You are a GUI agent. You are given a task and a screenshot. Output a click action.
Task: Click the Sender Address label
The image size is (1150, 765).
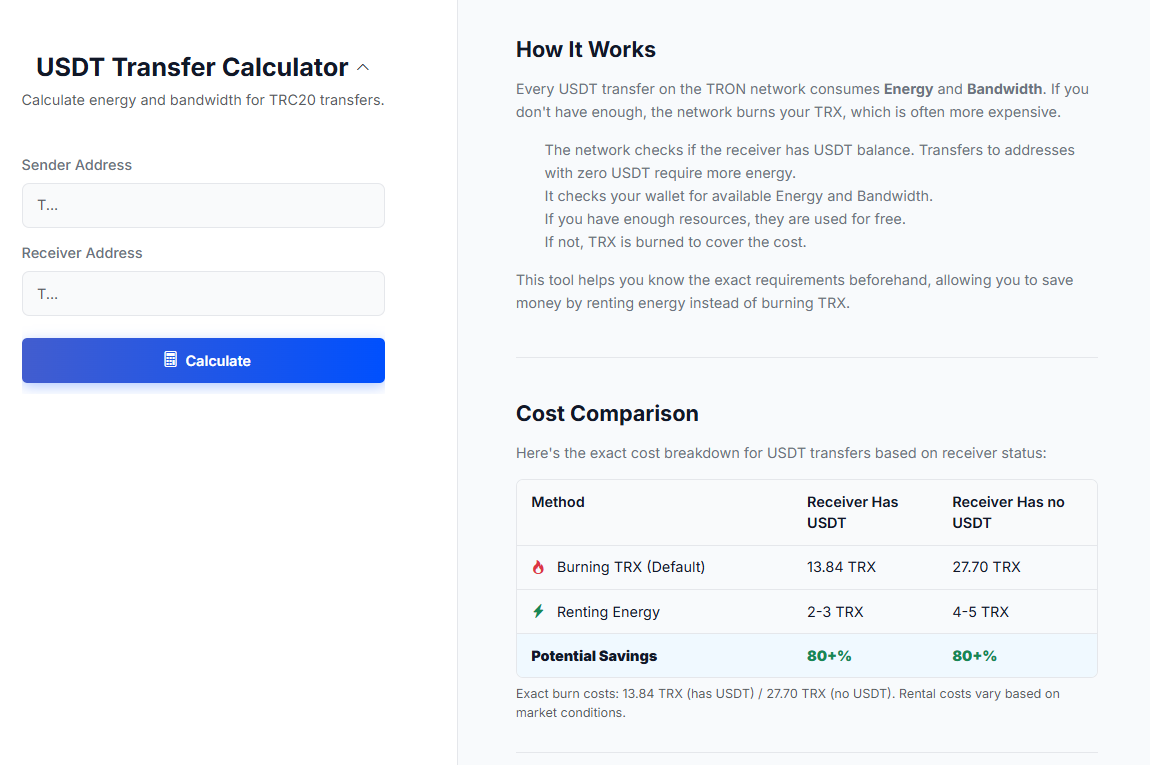[77, 165]
